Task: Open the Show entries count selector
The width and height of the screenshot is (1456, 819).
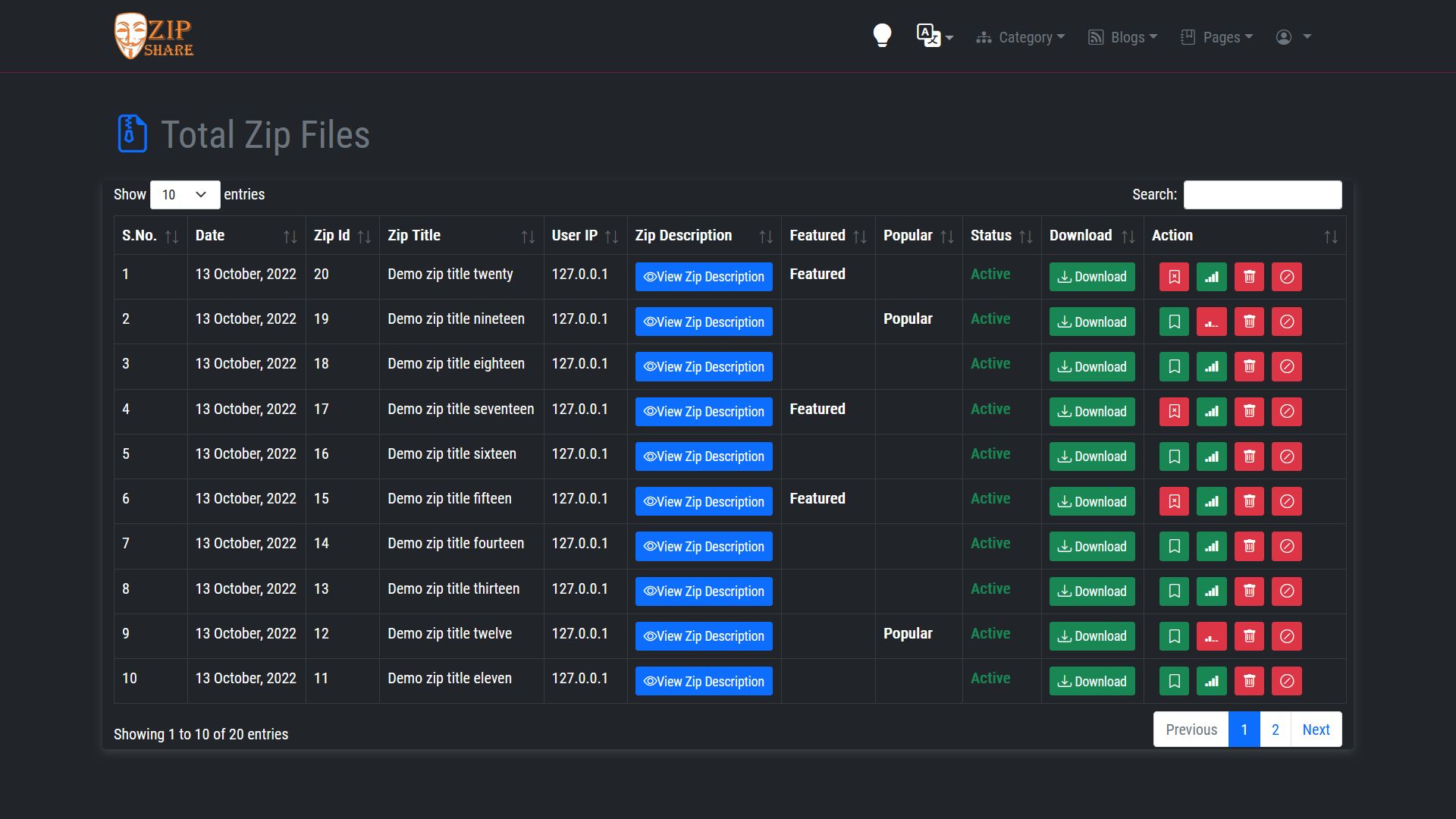Action: (x=184, y=194)
